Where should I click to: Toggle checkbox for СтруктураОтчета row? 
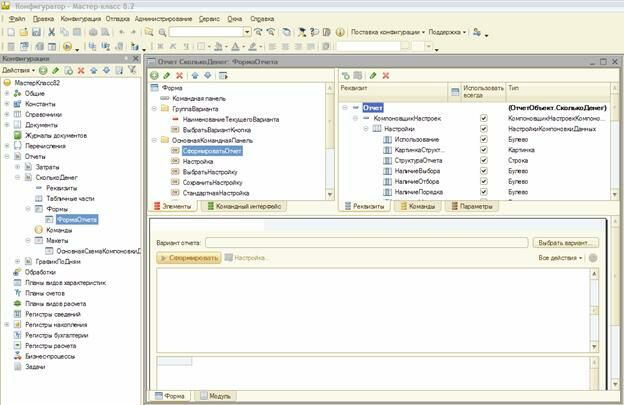click(484, 160)
